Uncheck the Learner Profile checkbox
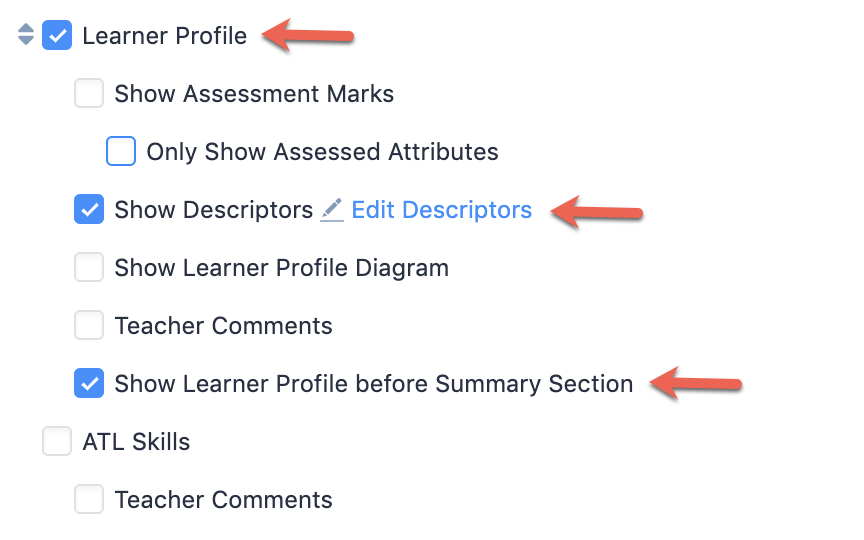The width and height of the screenshot is (864, 540). click(x=57, y=35)
